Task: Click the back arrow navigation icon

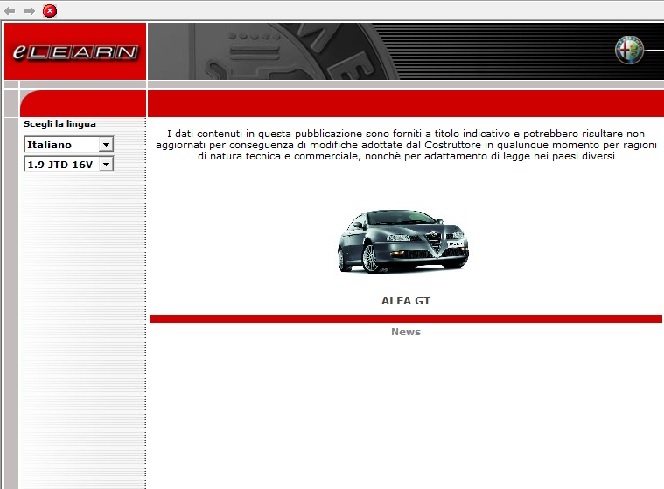Action: click(9, 11)
